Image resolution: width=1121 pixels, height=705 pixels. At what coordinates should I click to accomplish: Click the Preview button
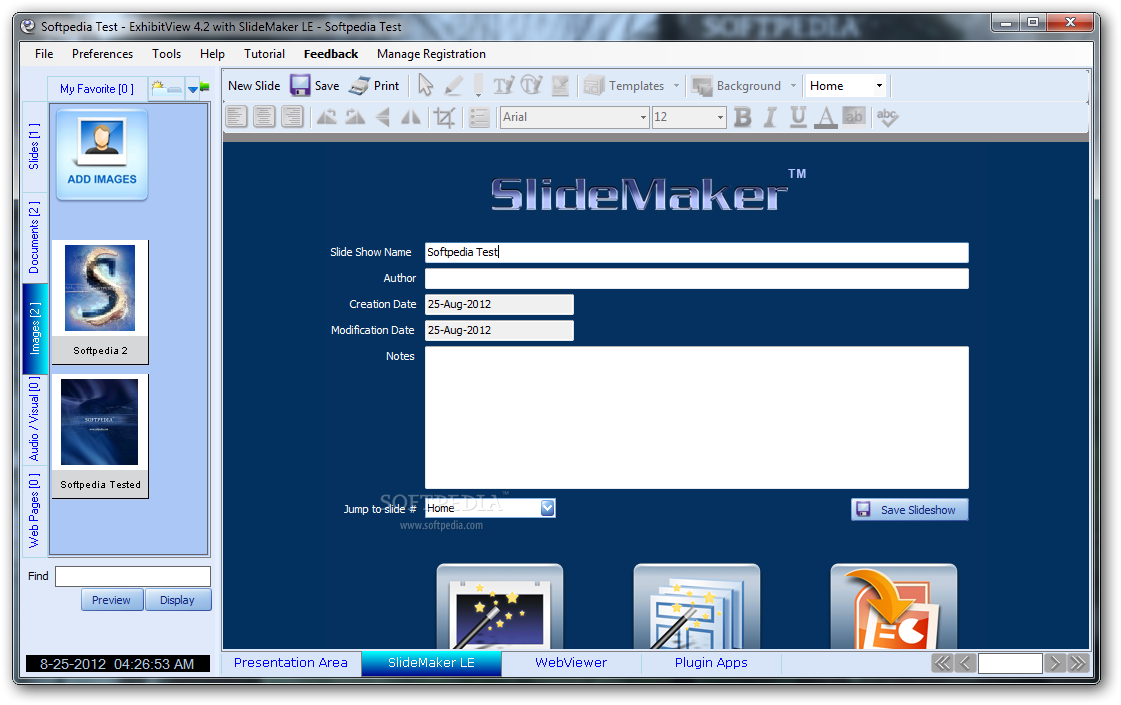tap(112, 600)
